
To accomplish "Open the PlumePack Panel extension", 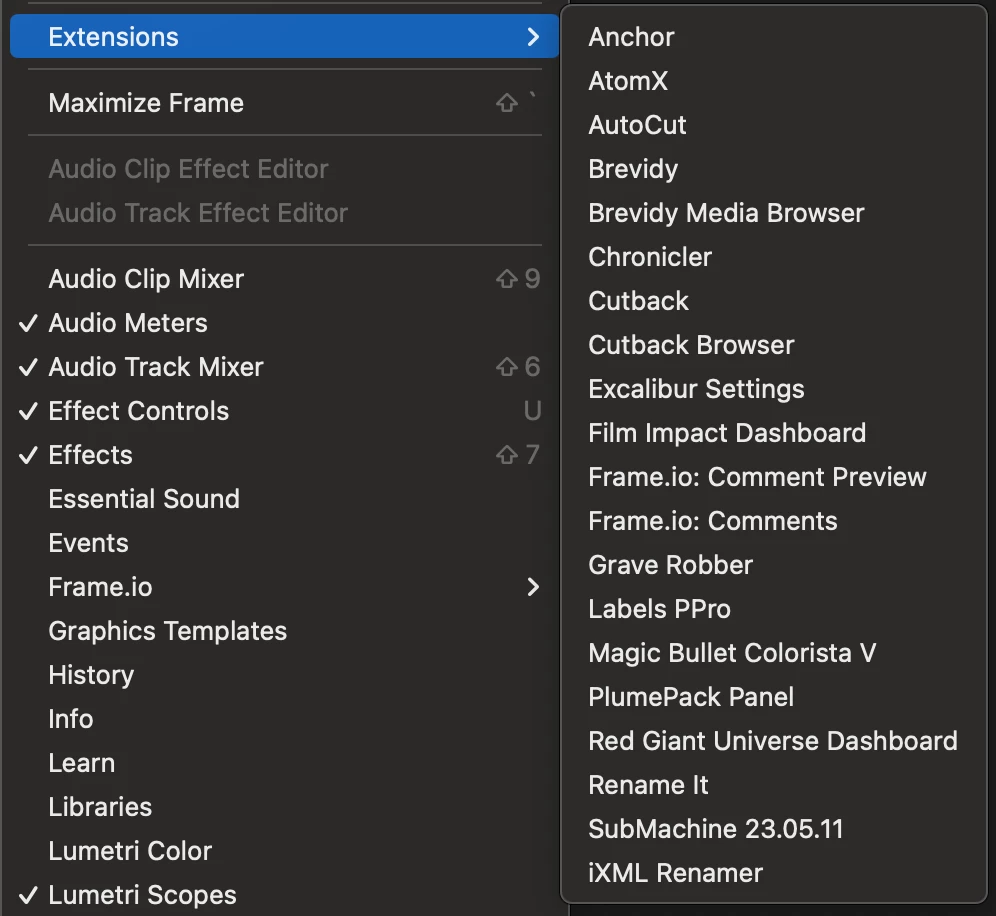I will pos(774,697).
